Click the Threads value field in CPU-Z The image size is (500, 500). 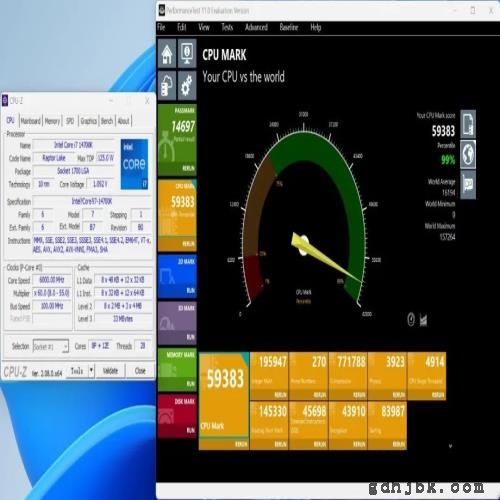(142, 346)
